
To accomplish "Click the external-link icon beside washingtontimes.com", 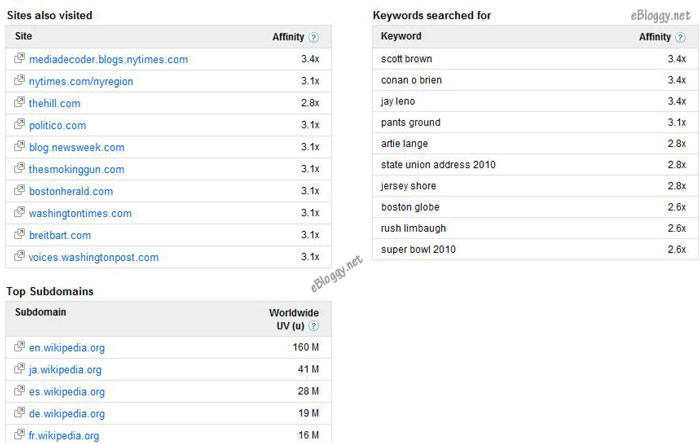I will point(19,212).
